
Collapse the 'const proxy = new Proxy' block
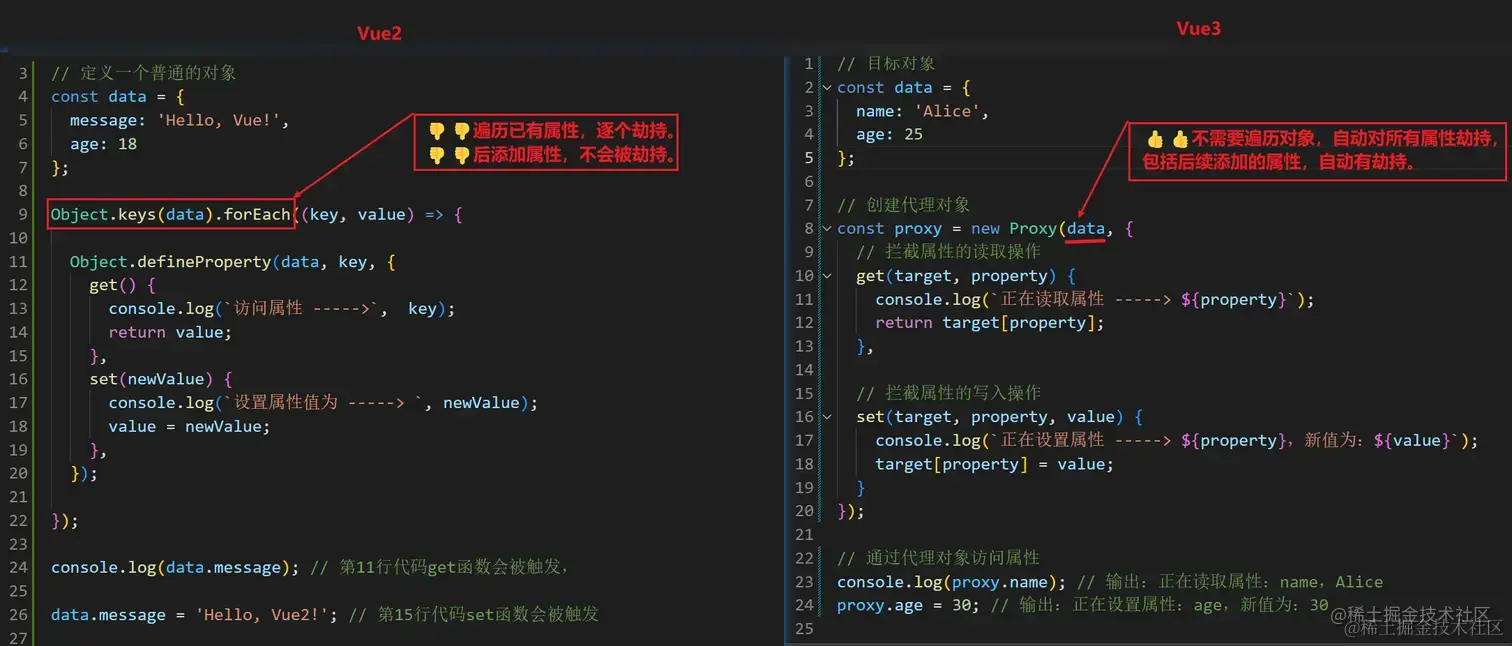827,229
